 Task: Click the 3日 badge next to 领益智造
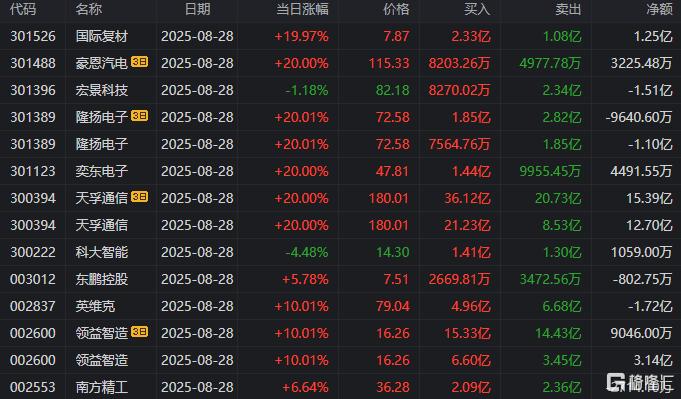139,332
